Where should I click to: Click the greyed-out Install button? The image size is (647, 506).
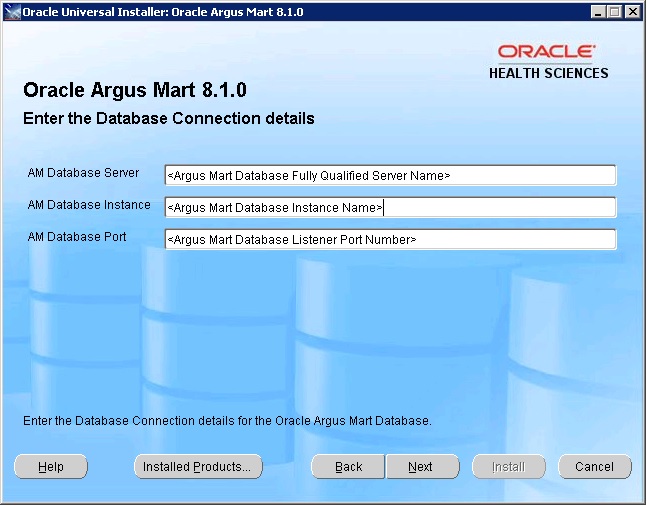[x=508, y=466]
